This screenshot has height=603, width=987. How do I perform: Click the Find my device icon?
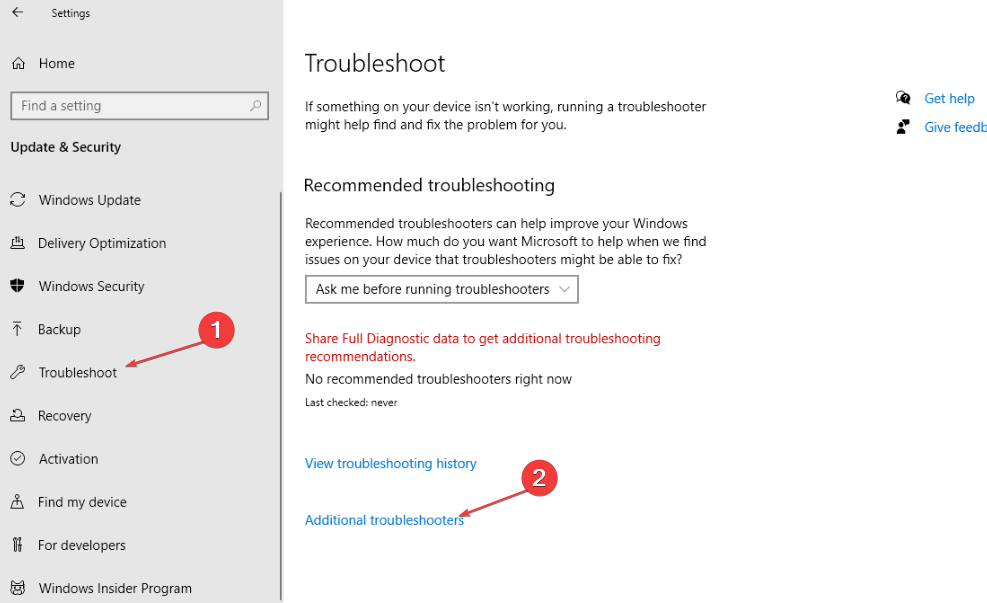[17, 502]
